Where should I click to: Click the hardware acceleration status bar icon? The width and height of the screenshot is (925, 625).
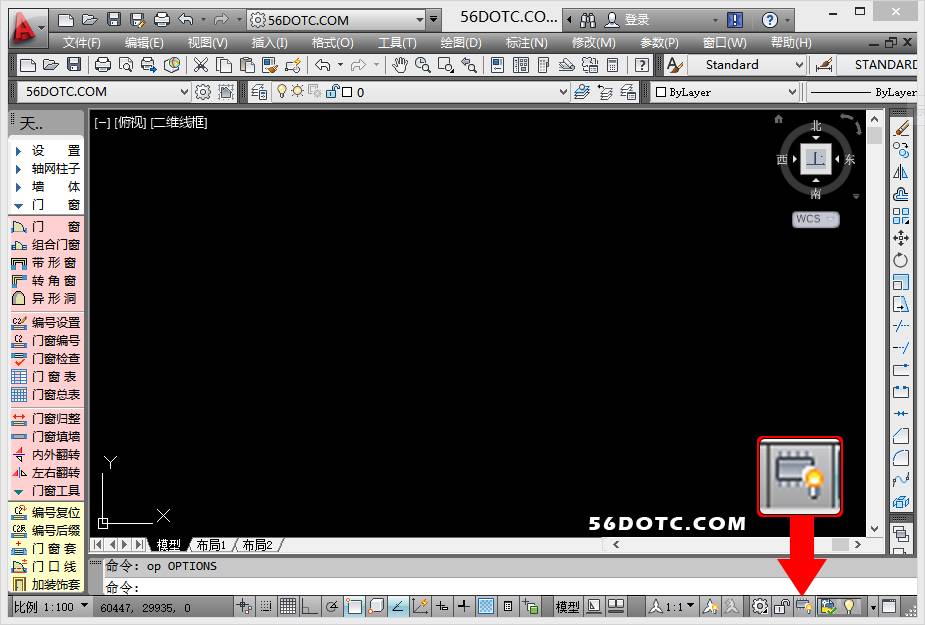pyautogui.click(x=803, y=607)
